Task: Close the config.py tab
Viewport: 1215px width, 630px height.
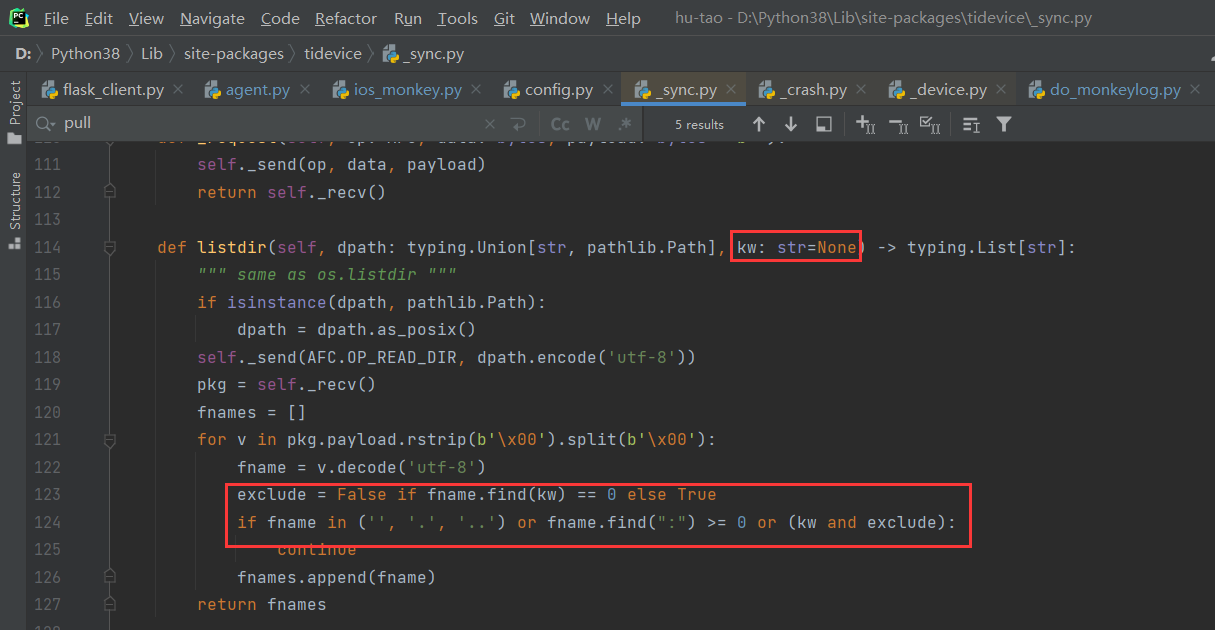Action: (609, 90)
